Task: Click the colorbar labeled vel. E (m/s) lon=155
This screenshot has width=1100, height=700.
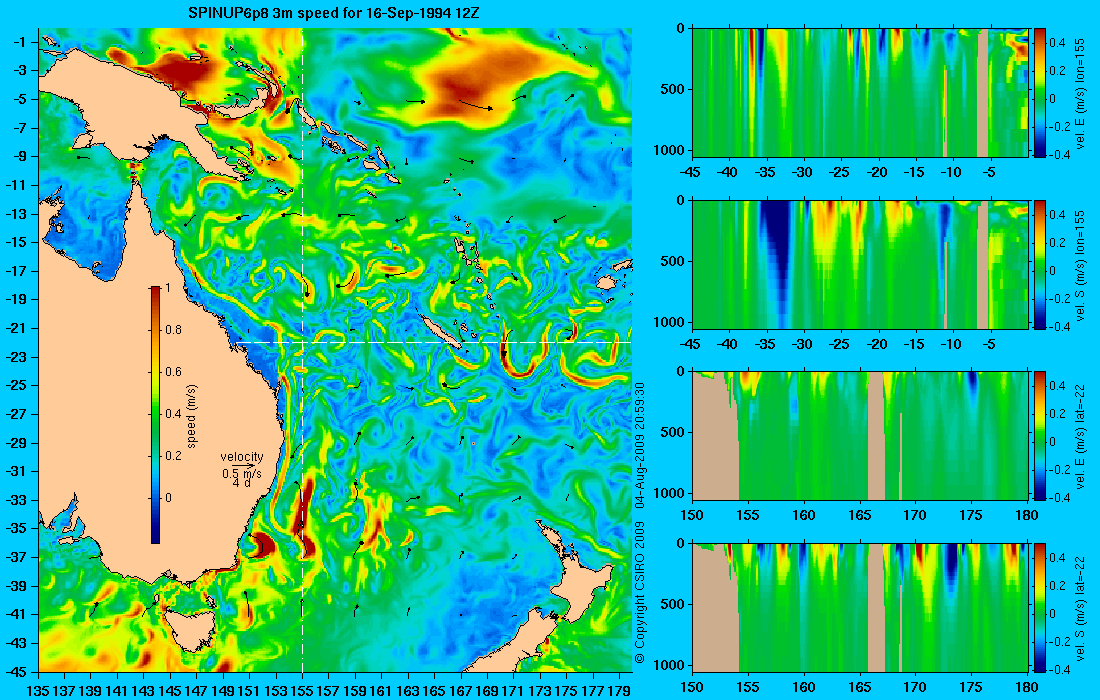Action: tap(1040, 92)
